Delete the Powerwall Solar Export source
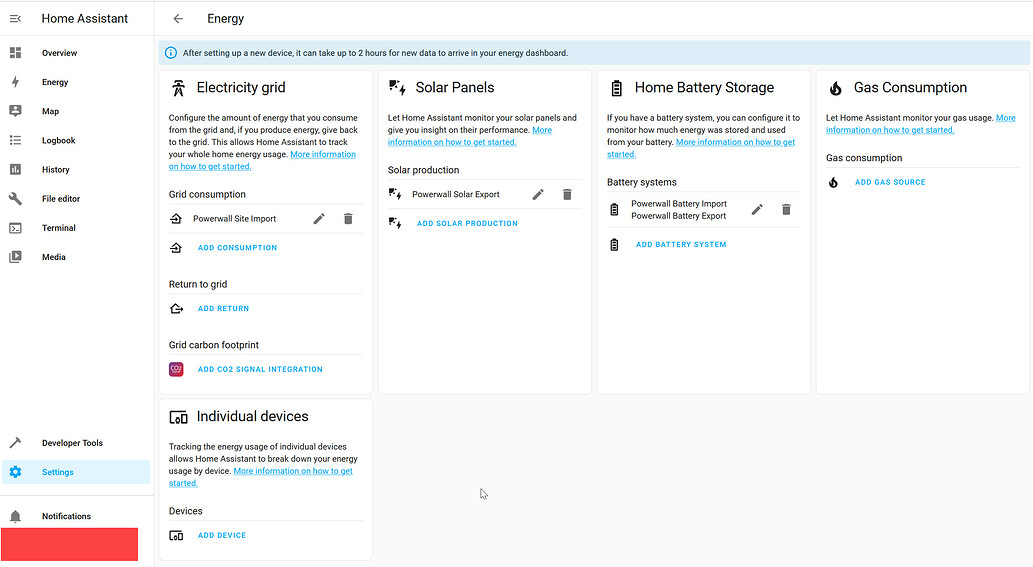This screenshot has height=567, width=1033. [x=567, y=194]
